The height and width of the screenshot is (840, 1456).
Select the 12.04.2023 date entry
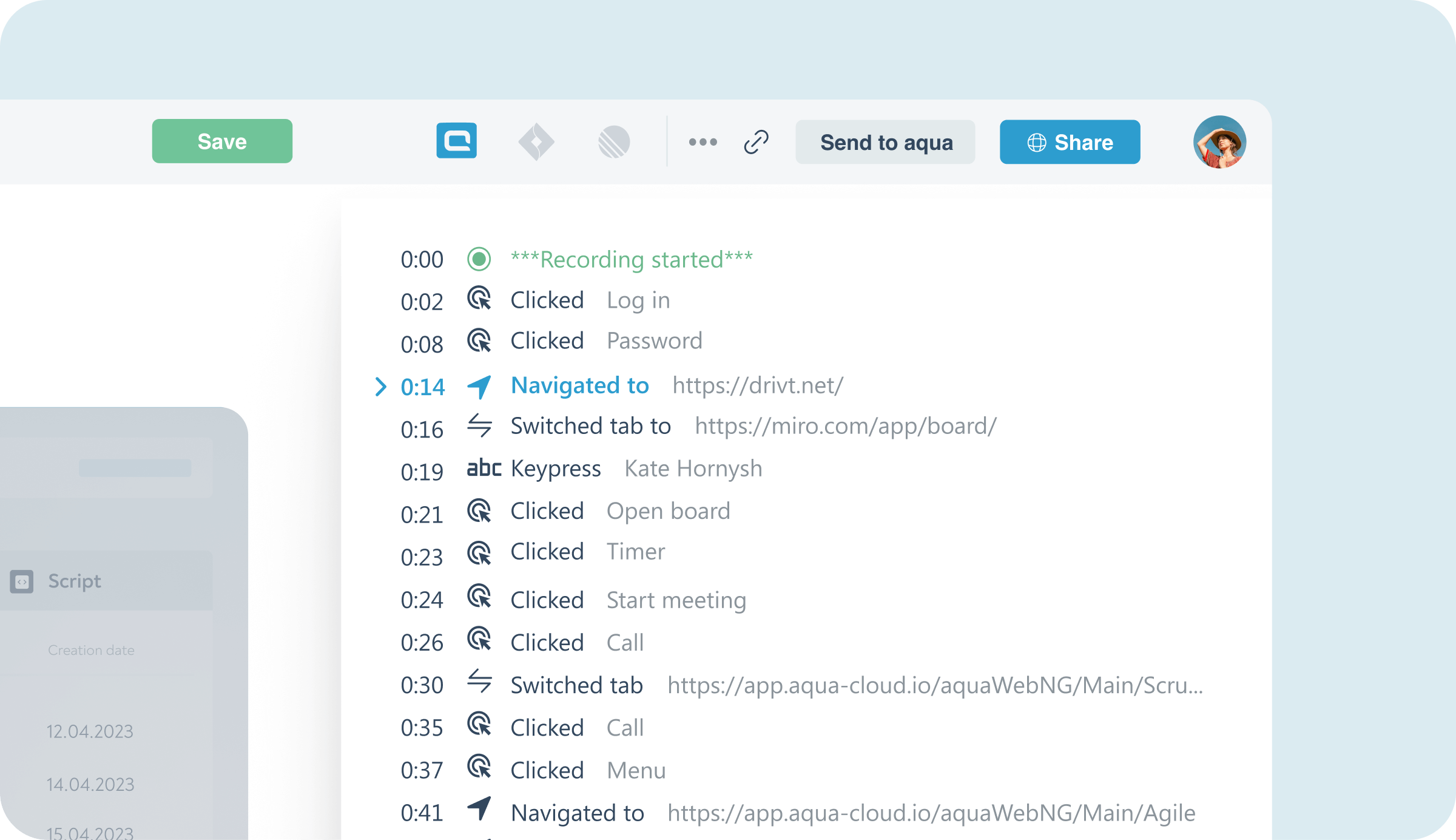coord(90,731)
